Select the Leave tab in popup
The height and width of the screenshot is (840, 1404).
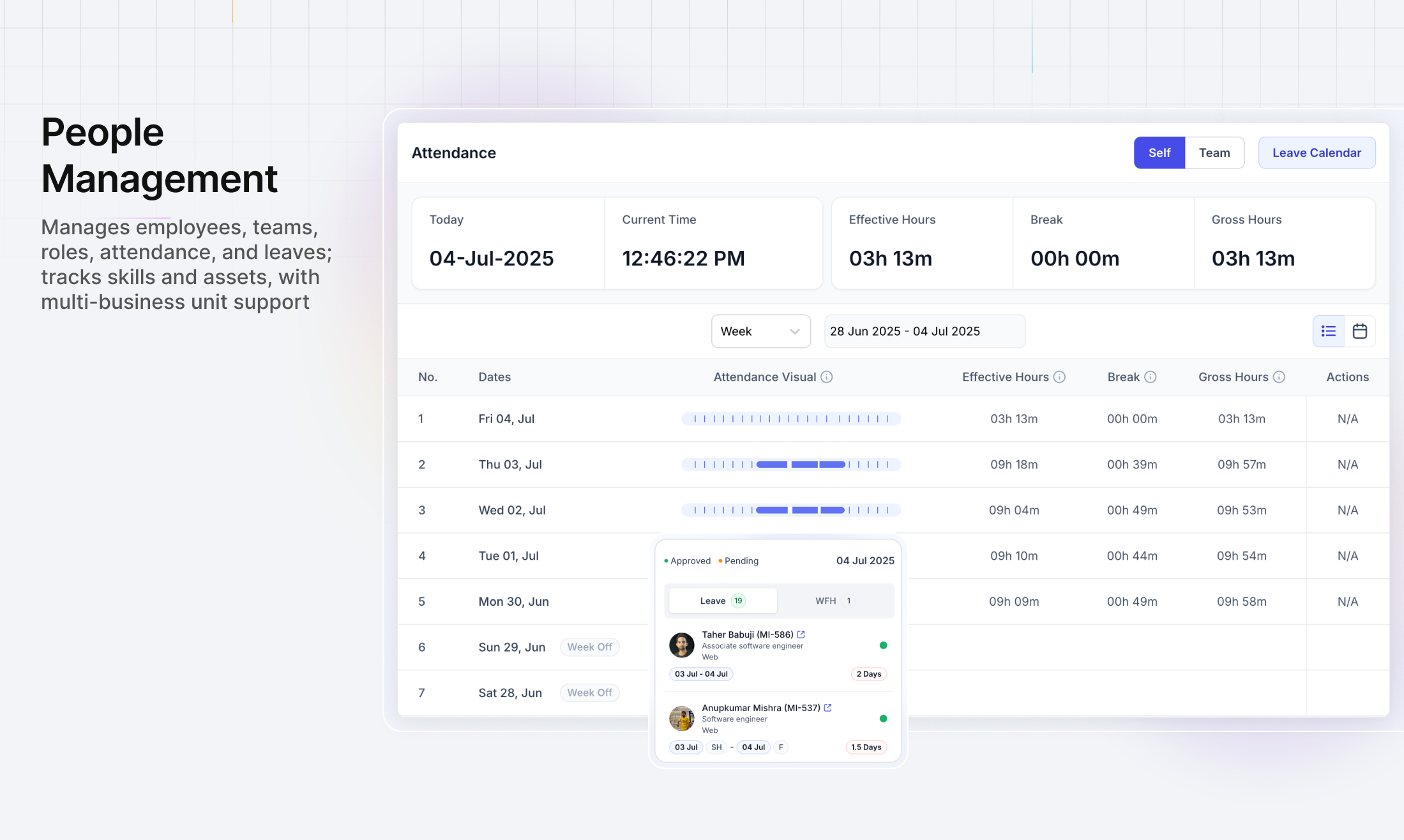click(x=722, y=601)
